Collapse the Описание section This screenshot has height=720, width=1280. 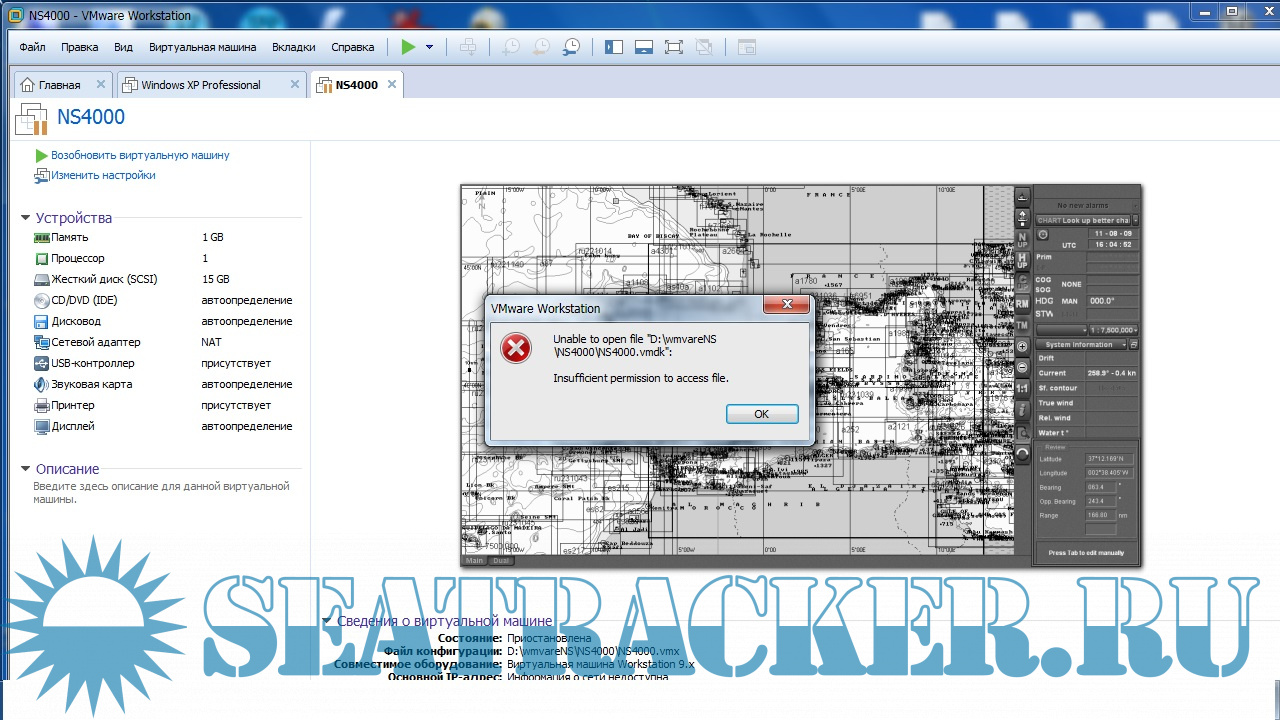[26, 469]
